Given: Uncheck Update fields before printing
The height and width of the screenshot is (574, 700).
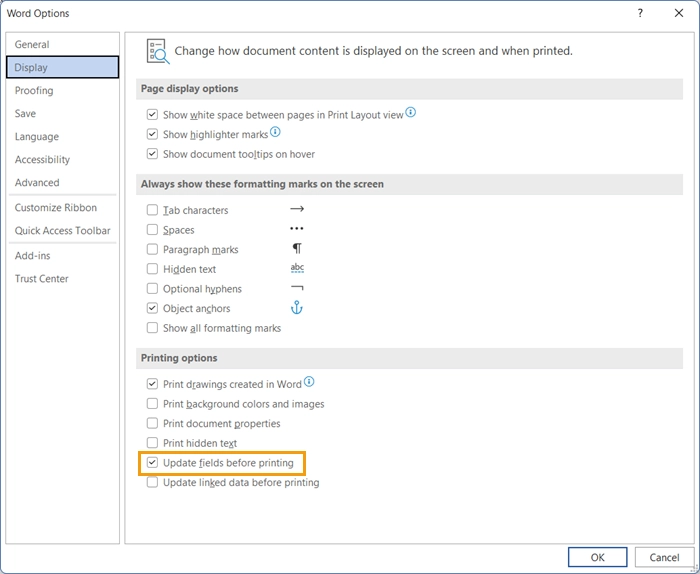Looking at the screenshot, I should pos(152,462).
